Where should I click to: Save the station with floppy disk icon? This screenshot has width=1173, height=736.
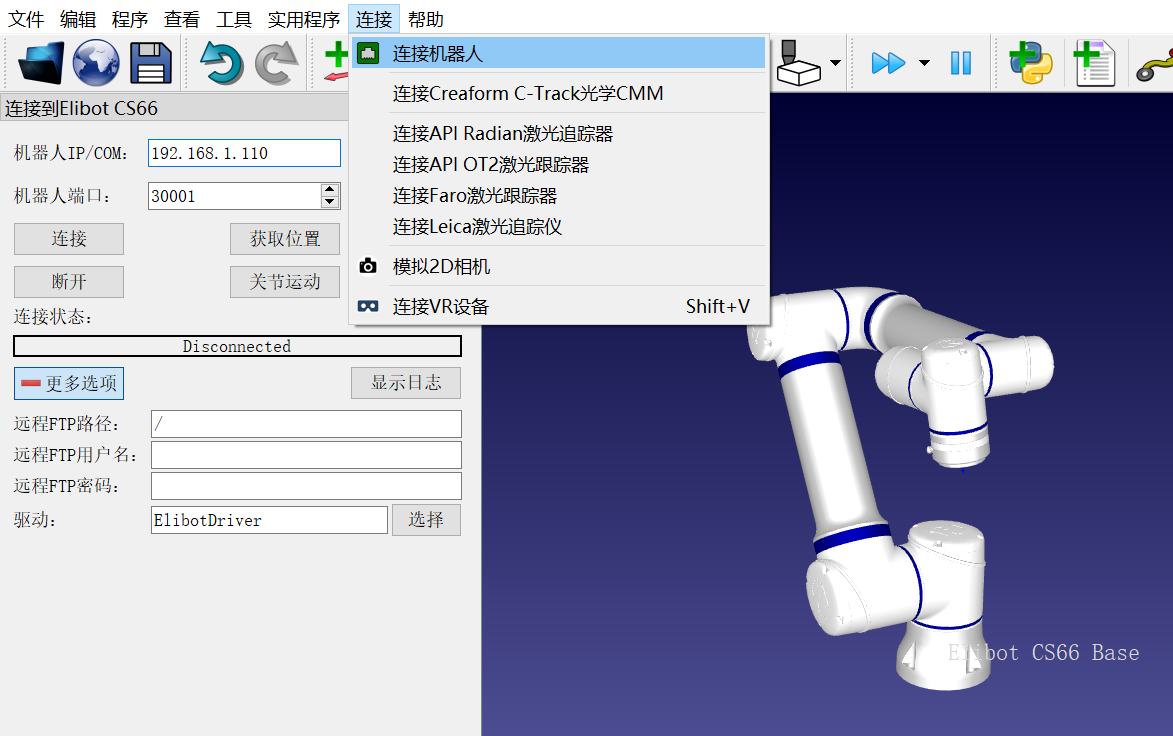click(x=150, y=63)
